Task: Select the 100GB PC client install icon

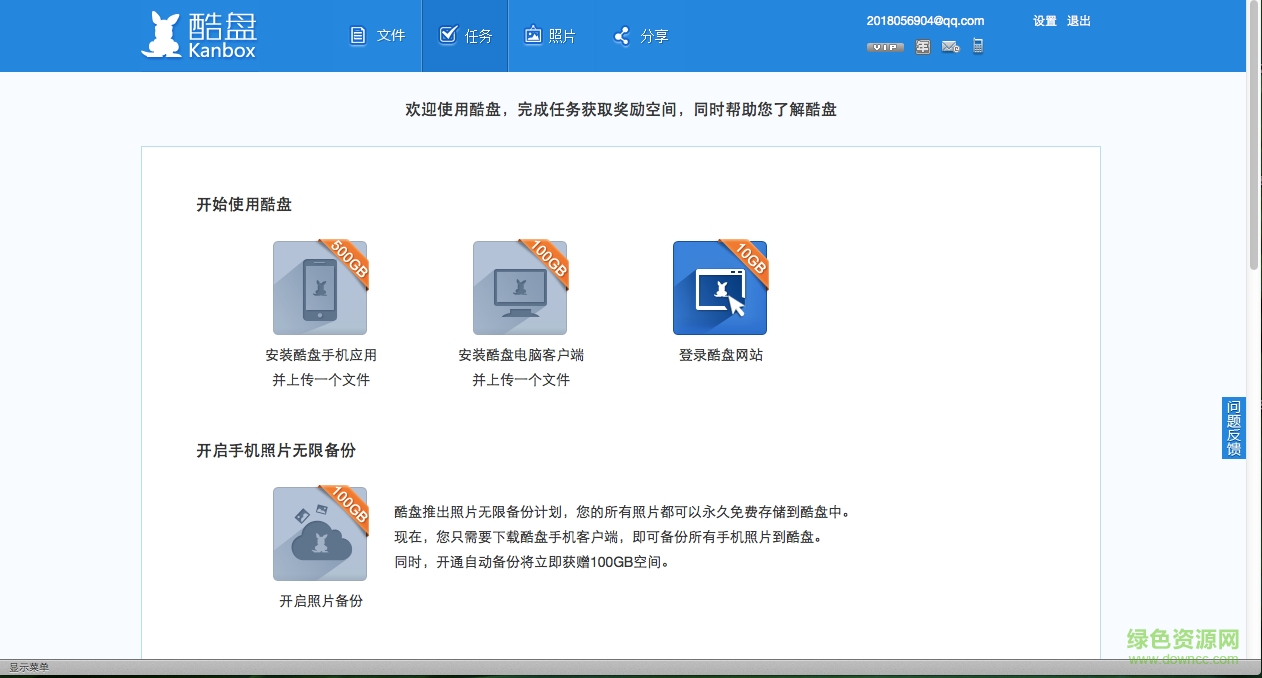Action: [519, 287]
